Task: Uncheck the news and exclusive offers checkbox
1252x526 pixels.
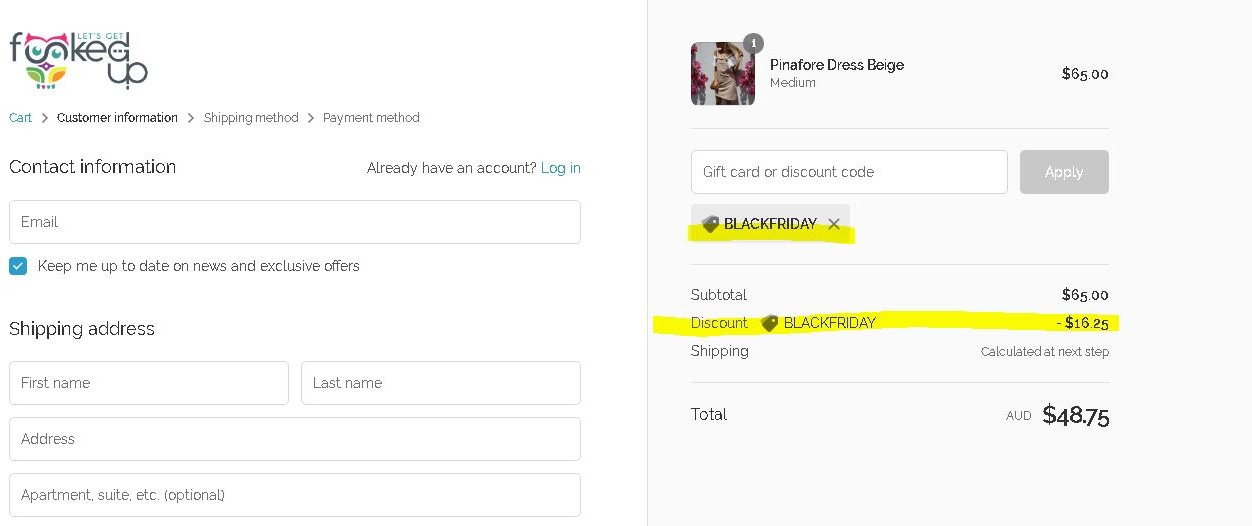Action: click(18, 266)
